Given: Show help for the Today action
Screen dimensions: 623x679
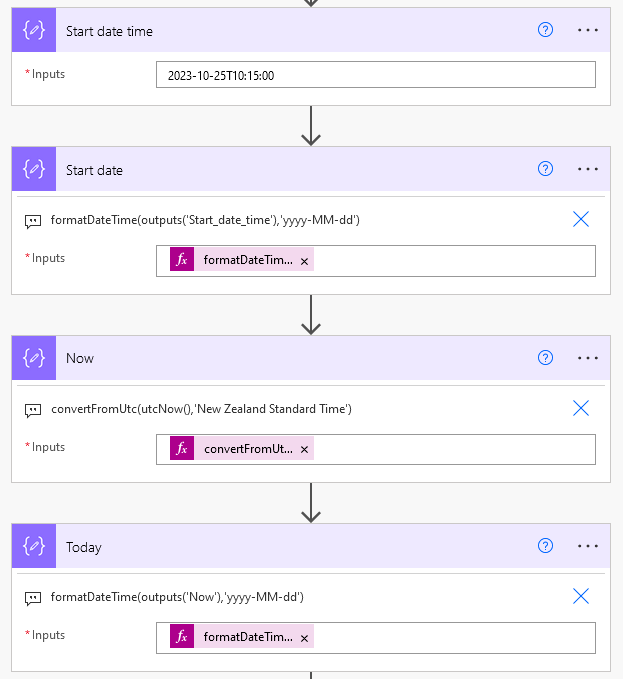Looking at the screenshot, I should (545, 546).
